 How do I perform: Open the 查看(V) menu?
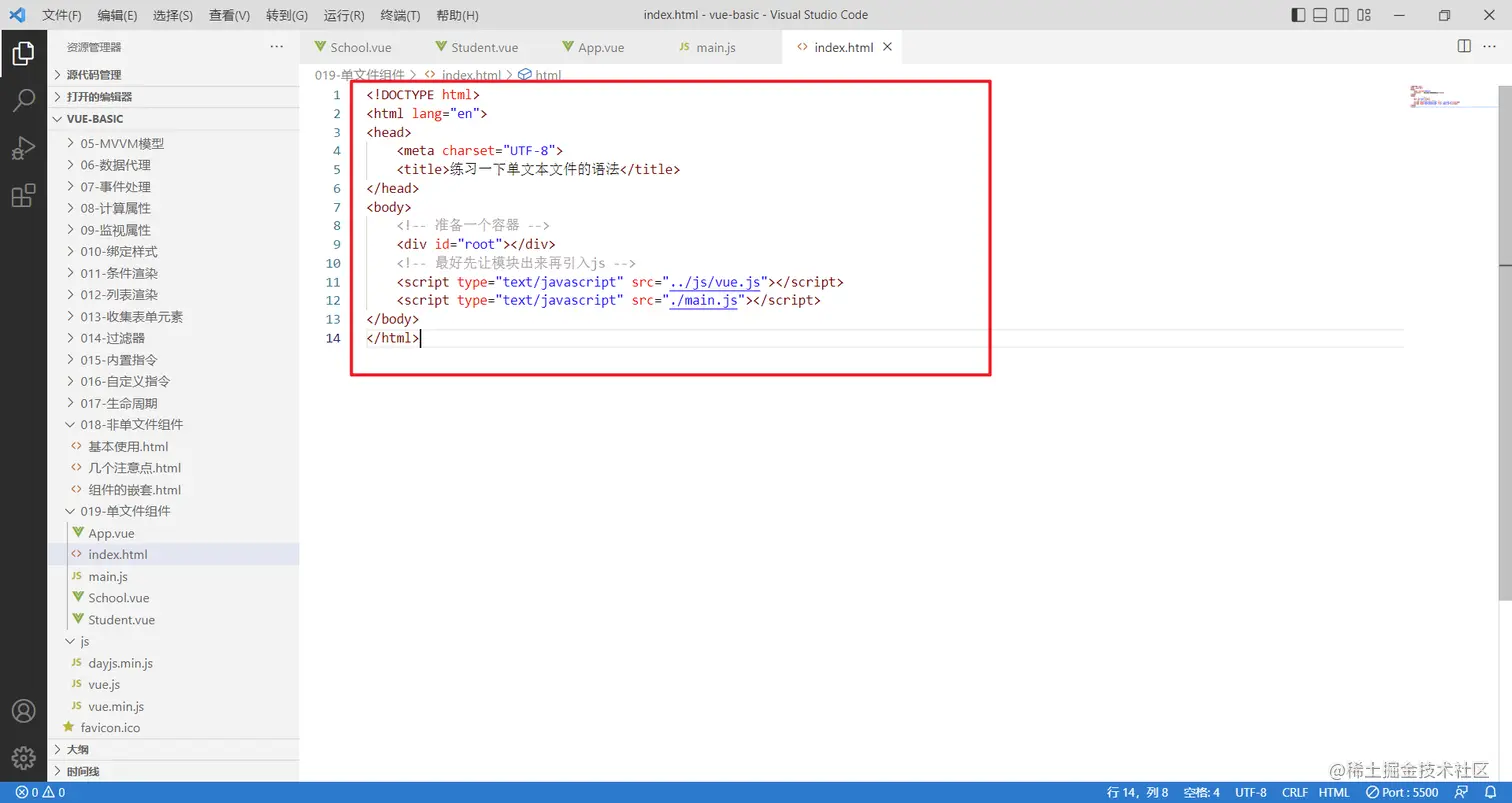click(230, 16)
